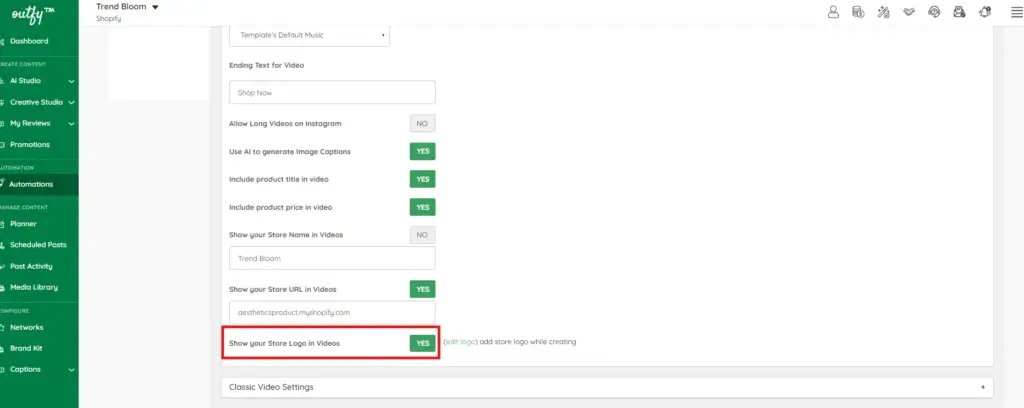Image resolution: width=1024 pixels, height=408 pixels.
Task: Open the hamburger menu icon
Action: [x=1016, y=12]
